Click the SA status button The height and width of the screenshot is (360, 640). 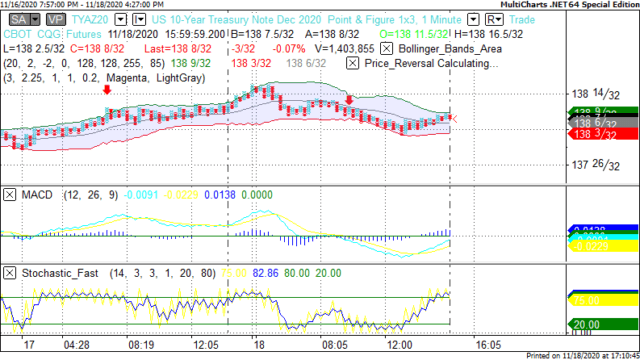click(x=19, y=20)
